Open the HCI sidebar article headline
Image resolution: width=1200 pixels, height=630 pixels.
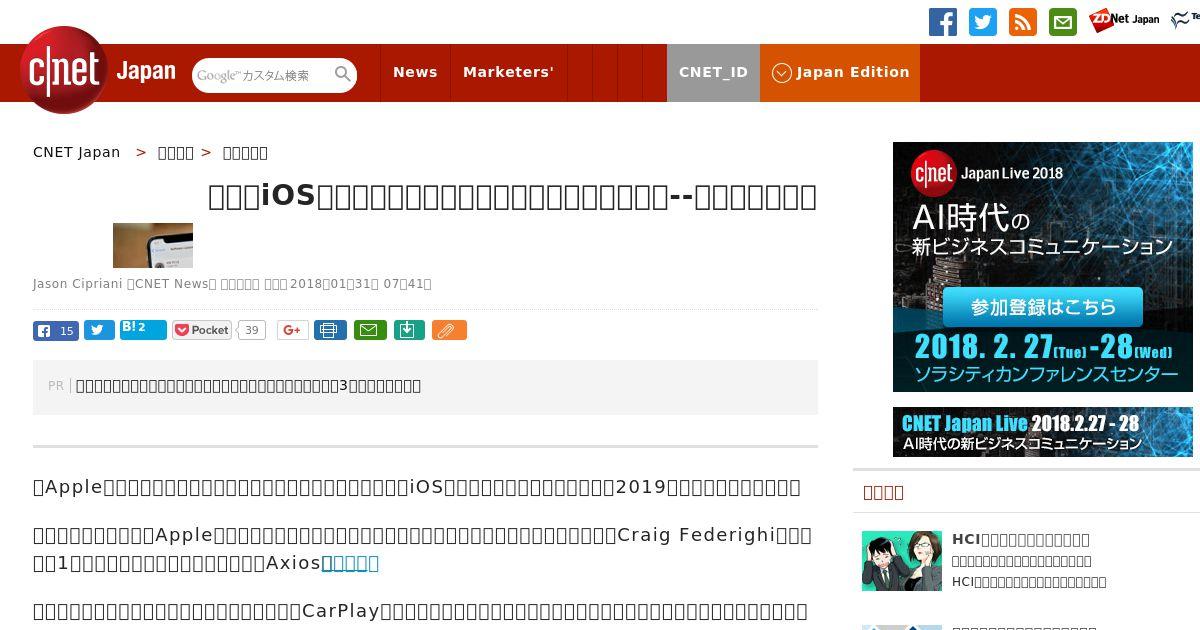(x=1021, y=539)
